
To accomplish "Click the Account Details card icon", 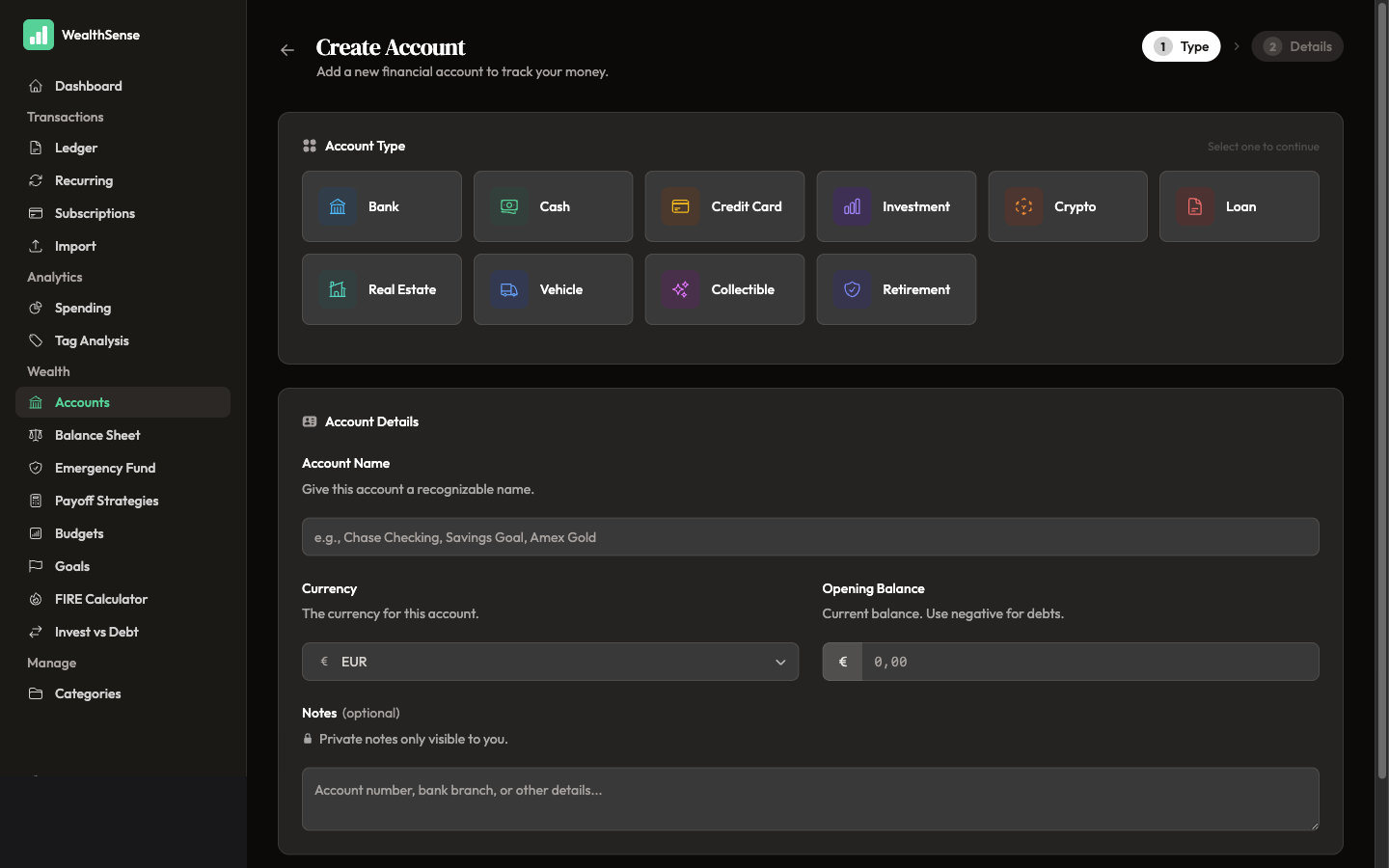I will [310, 421].
